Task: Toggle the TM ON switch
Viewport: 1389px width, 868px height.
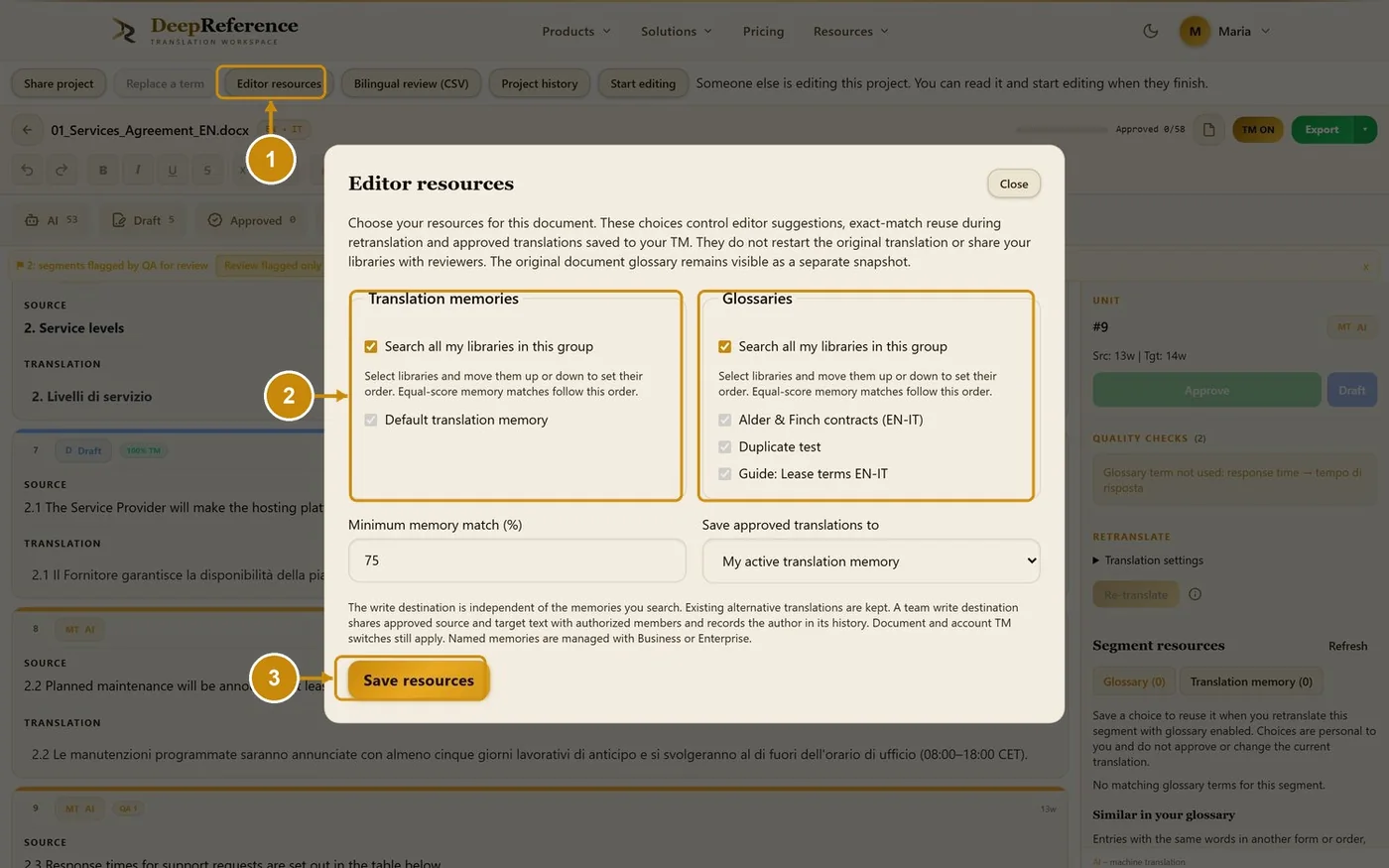Action: [x=1258, y=130]
